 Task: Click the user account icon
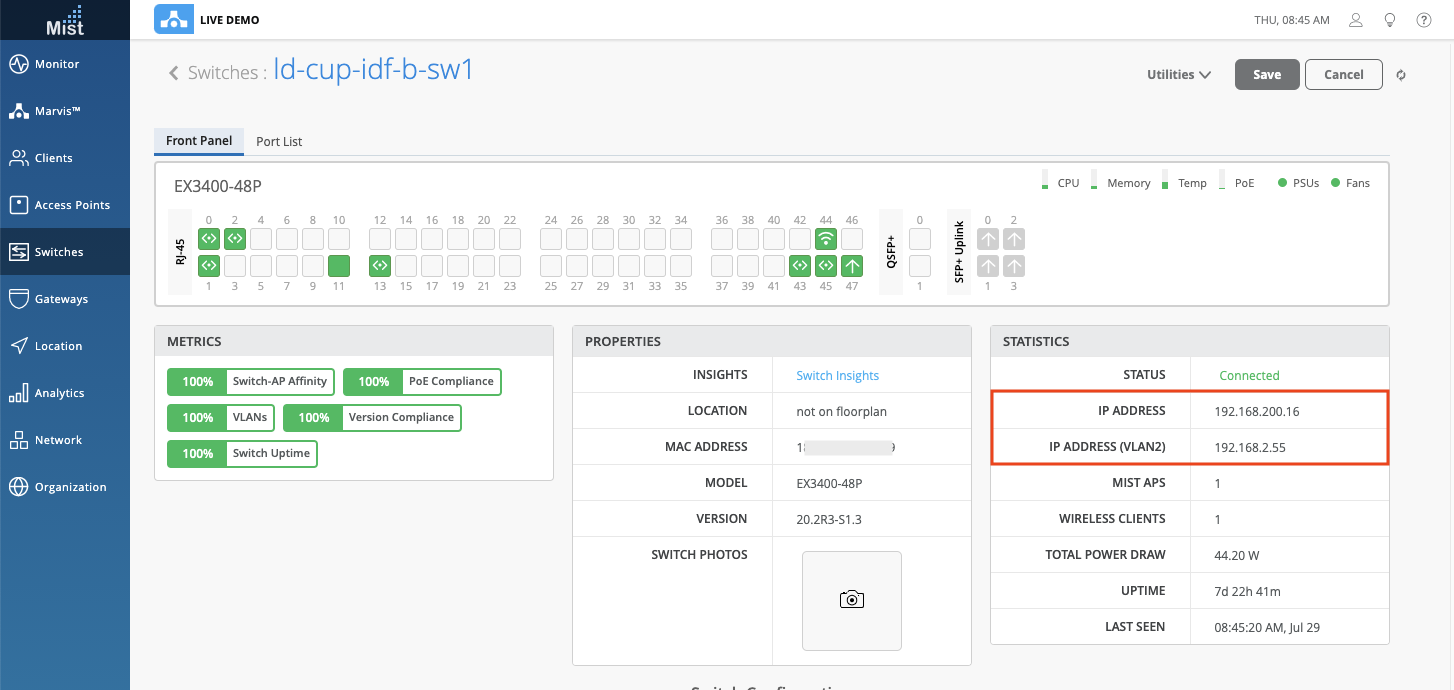tap(1356, 20)
